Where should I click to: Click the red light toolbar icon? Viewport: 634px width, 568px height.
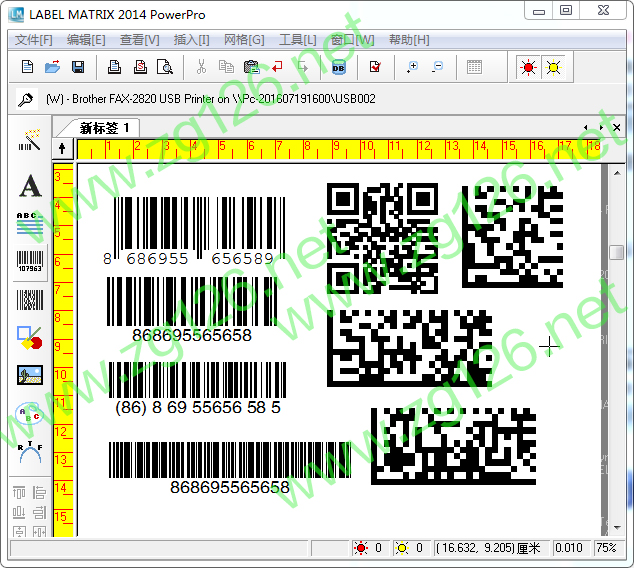pyautogui.click(x=528, y=67)
